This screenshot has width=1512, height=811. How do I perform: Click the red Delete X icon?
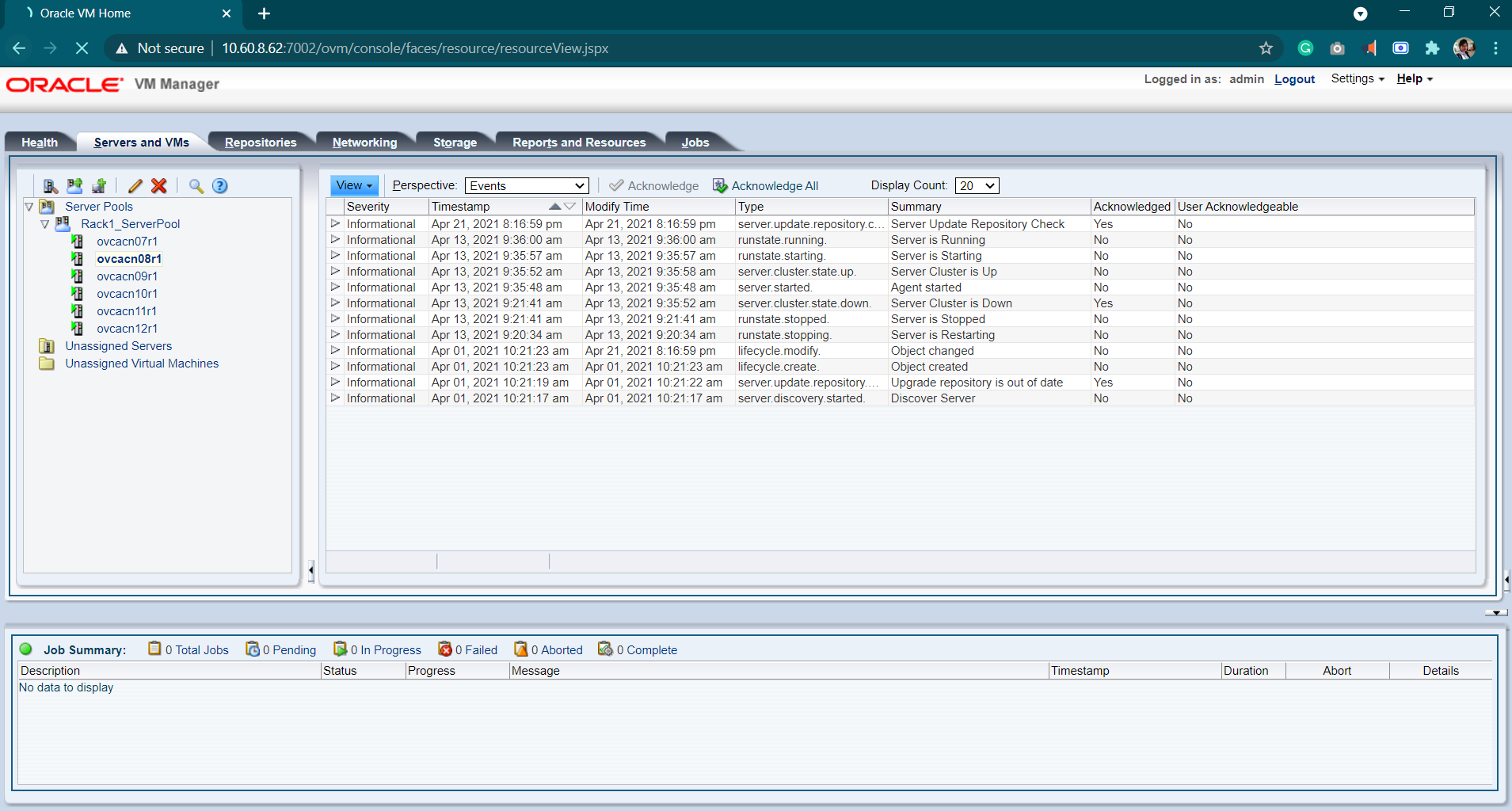(x=159, y=186)
